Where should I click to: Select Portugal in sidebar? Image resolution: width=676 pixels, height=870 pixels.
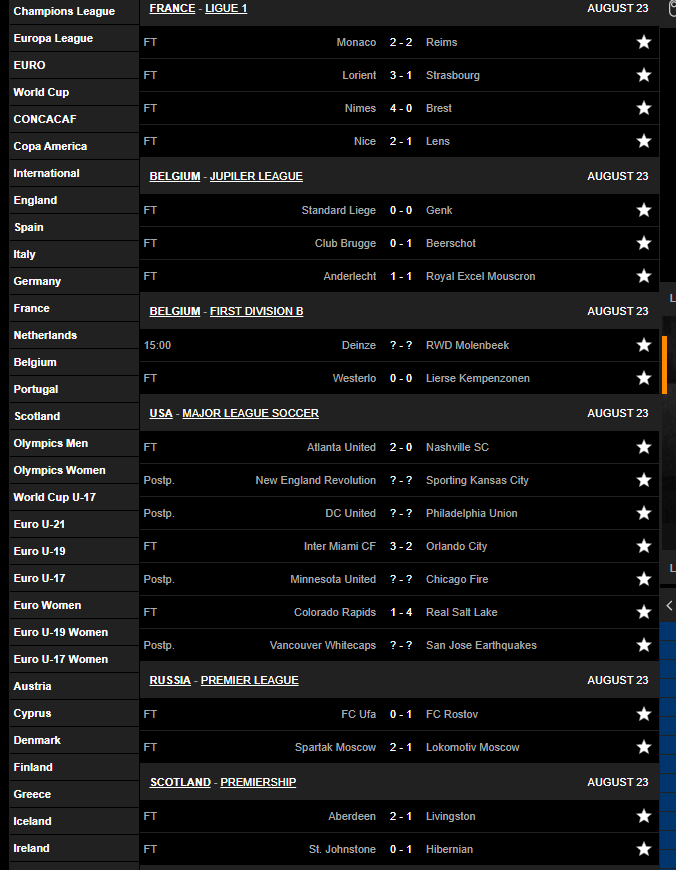pos(74,390)
